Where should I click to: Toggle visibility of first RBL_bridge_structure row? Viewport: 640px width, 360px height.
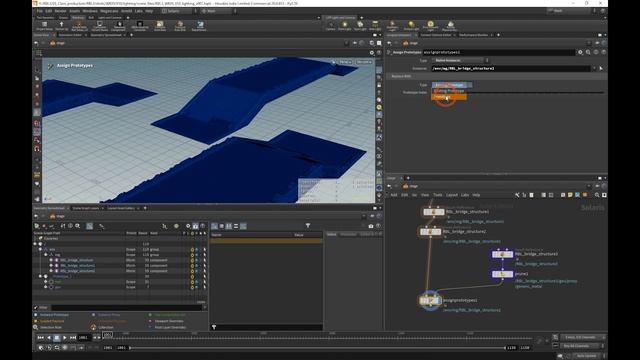197,260
